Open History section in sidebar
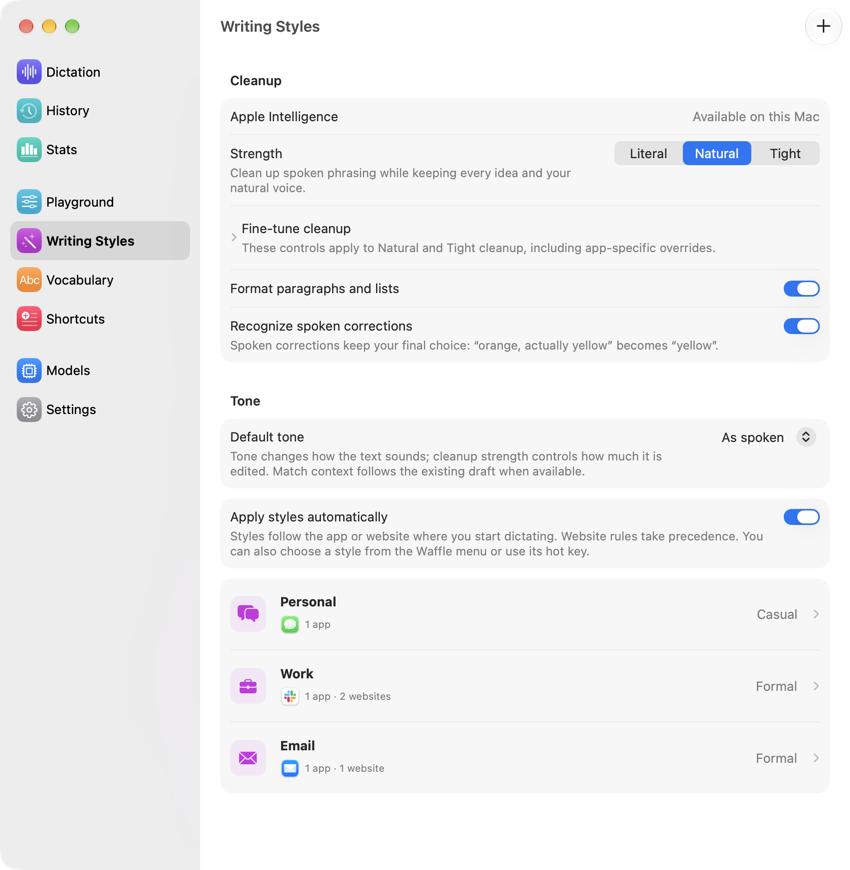Screen dimensions: 850x870 (x=100, y=110)
